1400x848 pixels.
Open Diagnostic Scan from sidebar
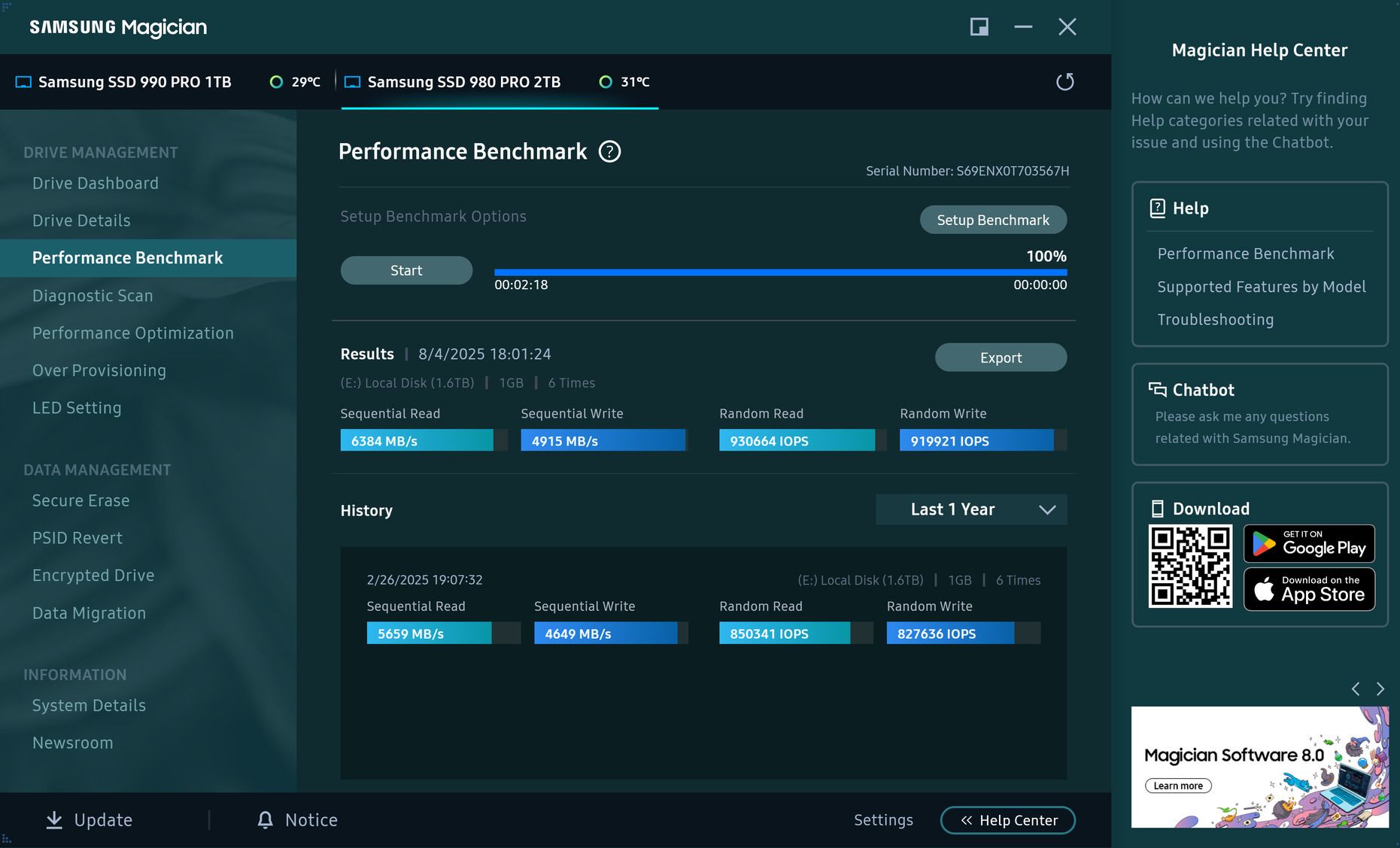(93, 296)
